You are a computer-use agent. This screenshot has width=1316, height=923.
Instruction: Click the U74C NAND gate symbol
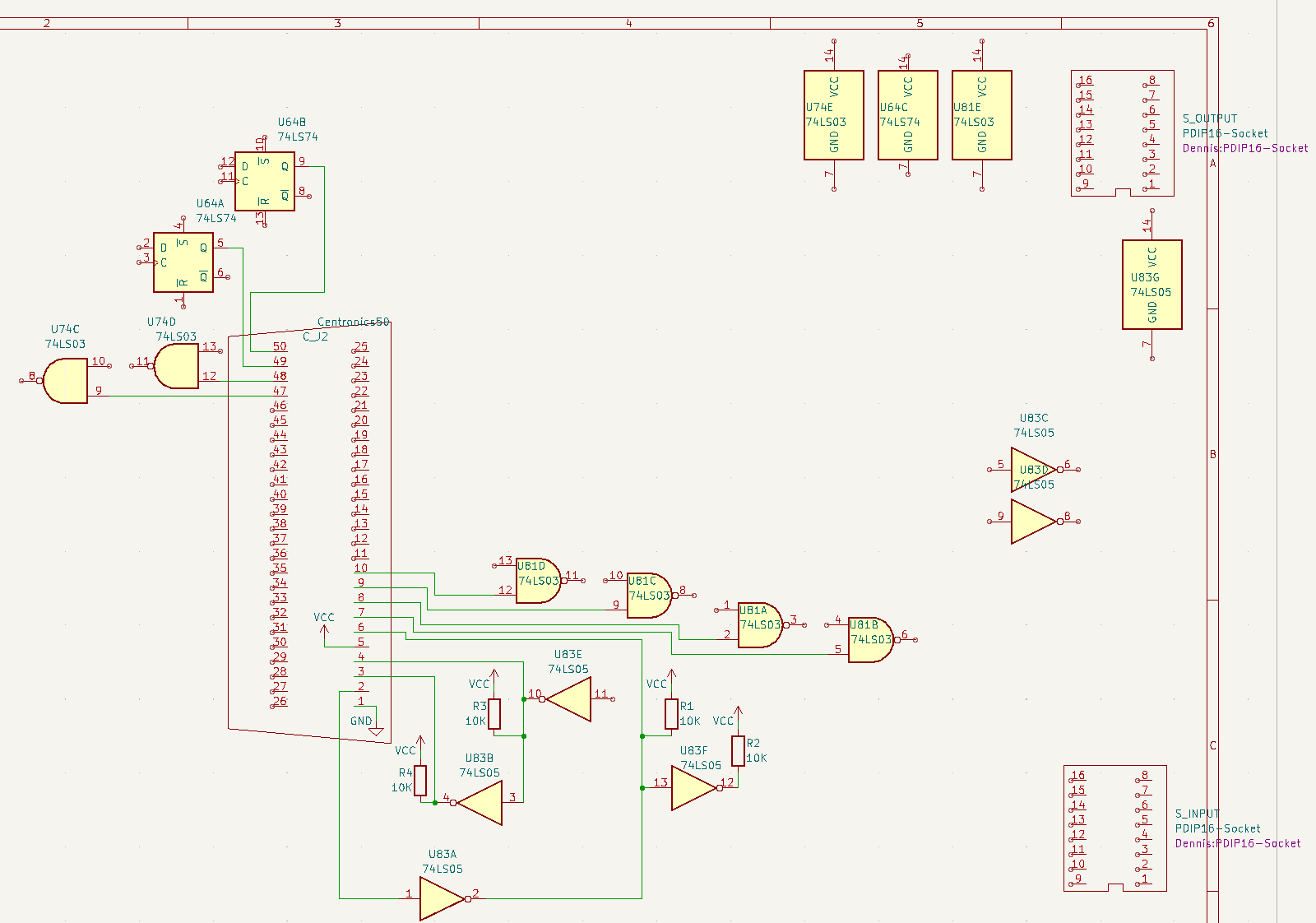pyautogui.click(x=66, y=381)
